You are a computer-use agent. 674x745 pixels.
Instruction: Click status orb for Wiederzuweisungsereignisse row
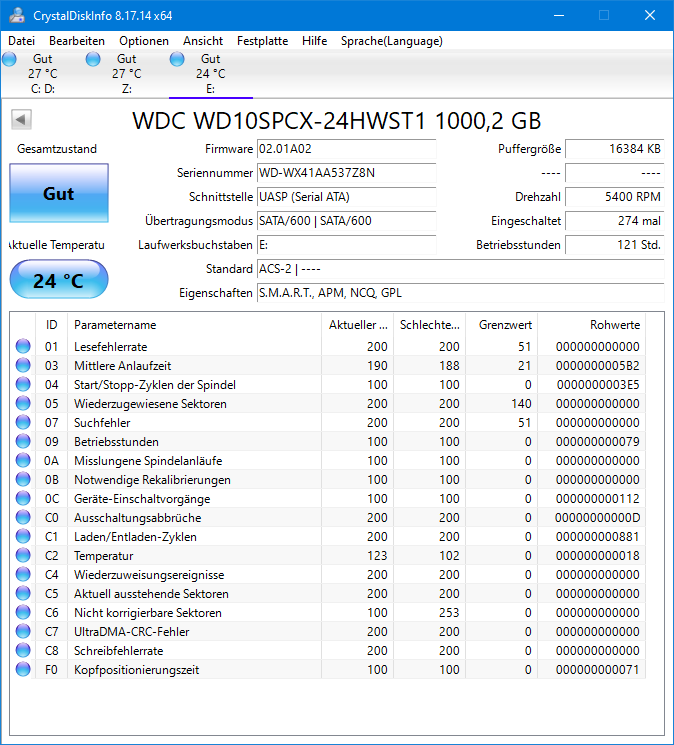pyautogui.click(x=23, y=574)
